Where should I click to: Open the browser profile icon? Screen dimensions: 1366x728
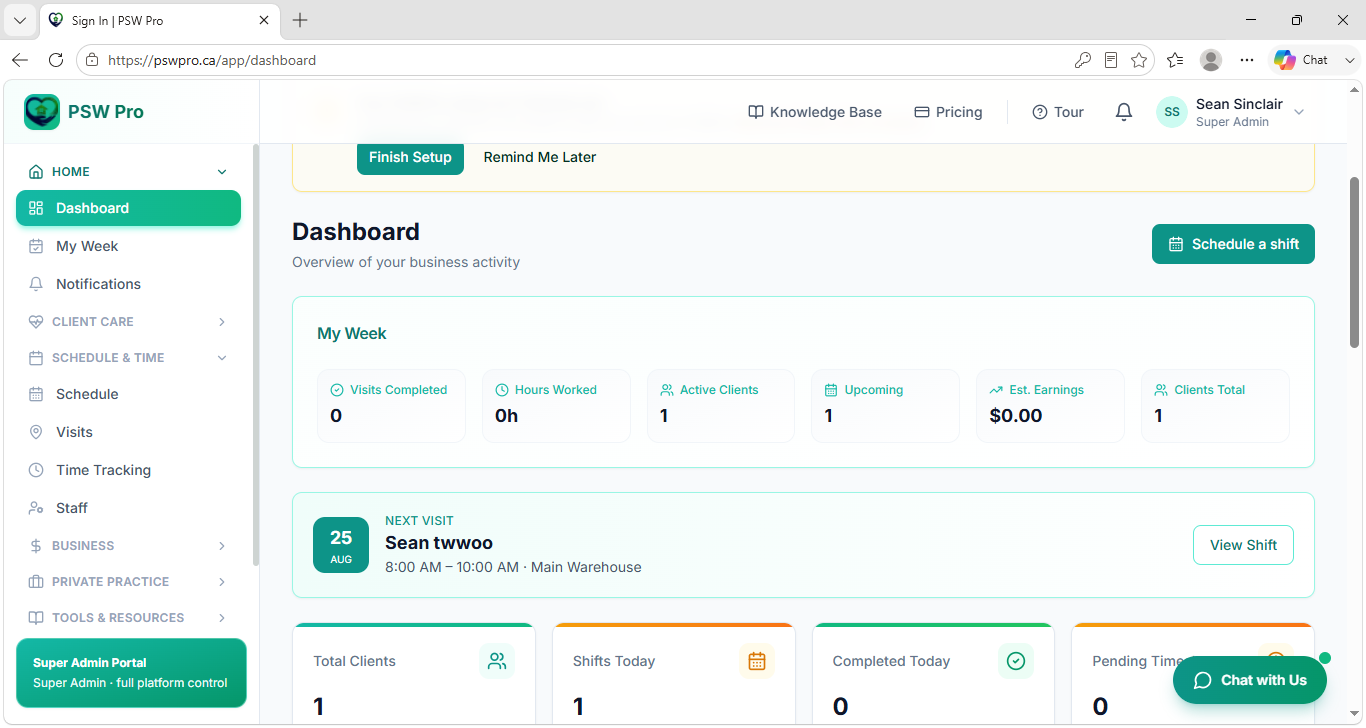(1211, 60)
